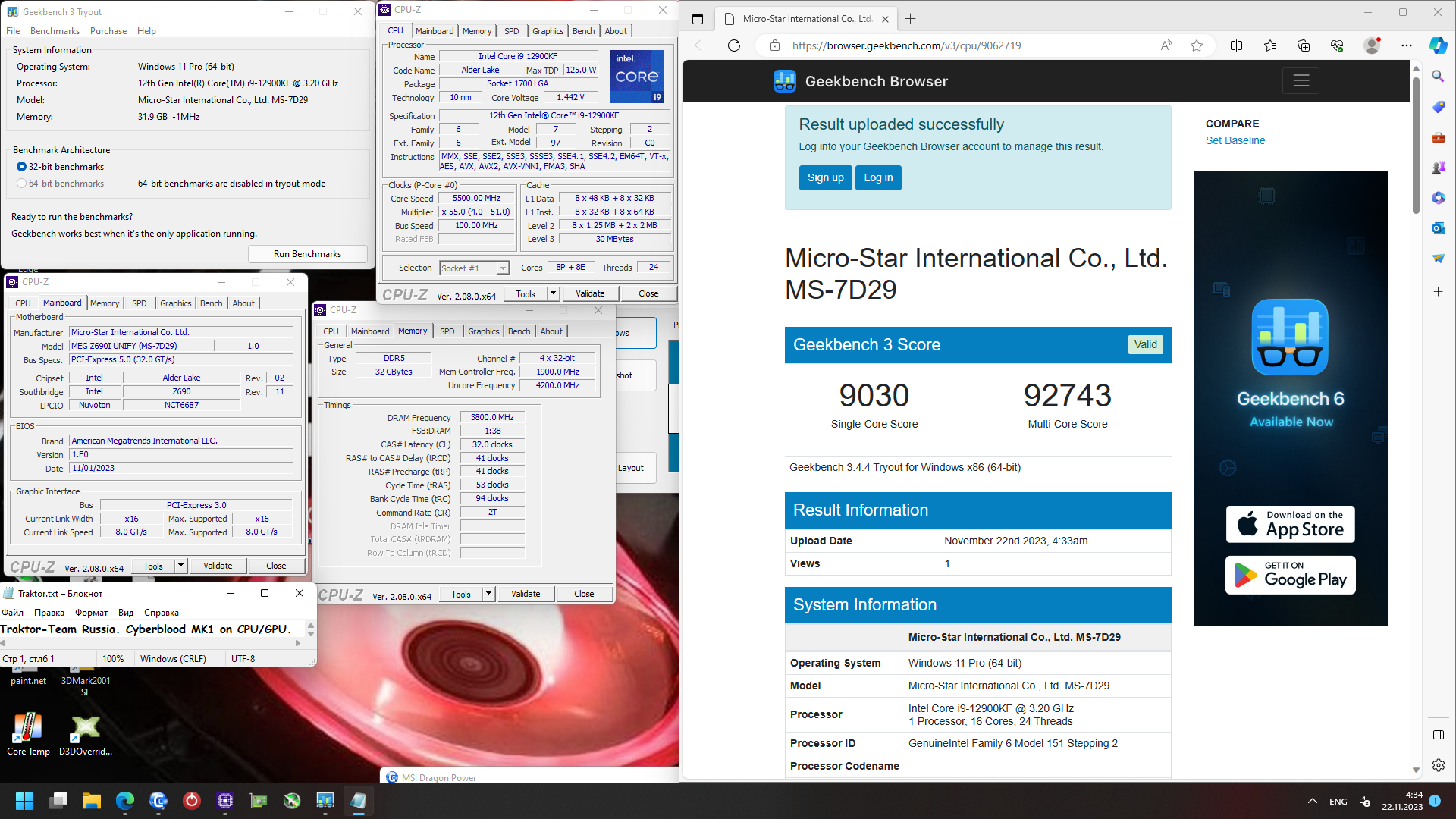Open split screen icon in Edge toolbar
1456x819 pixels.
[1236, 45]
